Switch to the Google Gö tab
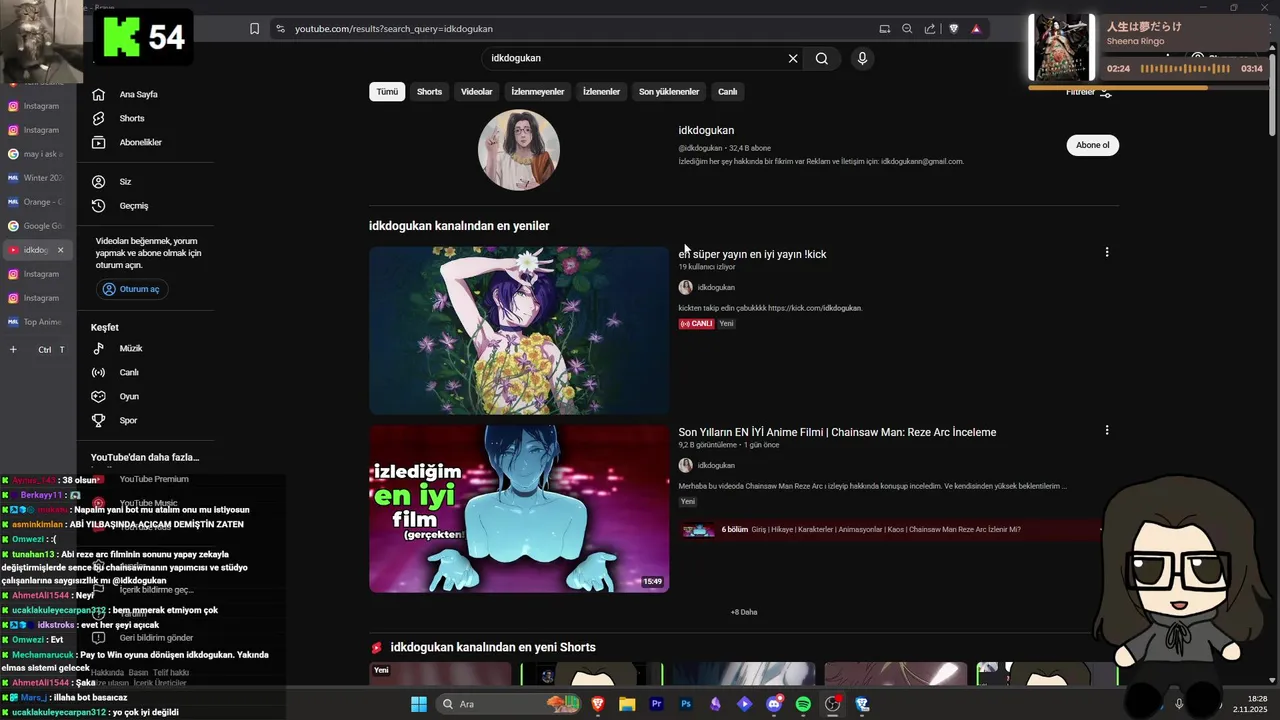Viewport: 1280px width, 720px height. point(36,226)
